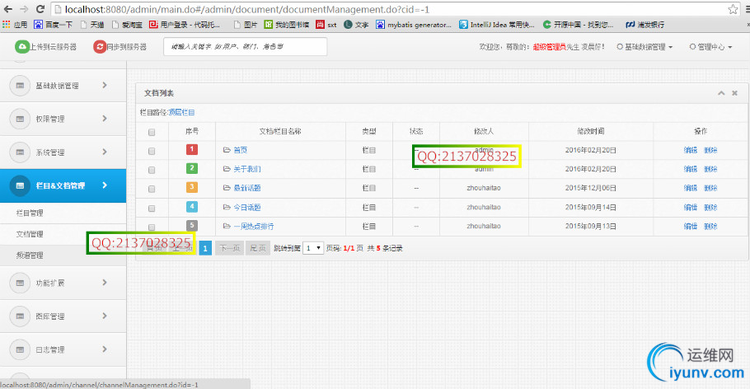This screenshot has height=389, width=750.
Task: Click the green number 2 badge
Action: [192, 168]
